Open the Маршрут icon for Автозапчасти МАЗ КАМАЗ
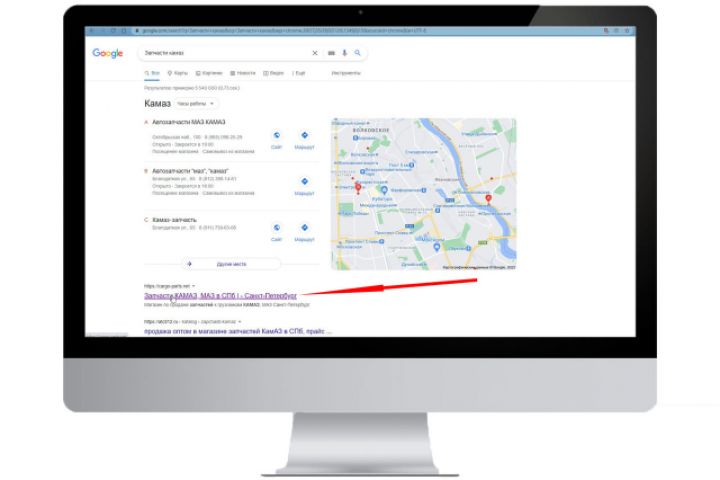The width and height of the screenshot is (720, 480). [304, 136]
